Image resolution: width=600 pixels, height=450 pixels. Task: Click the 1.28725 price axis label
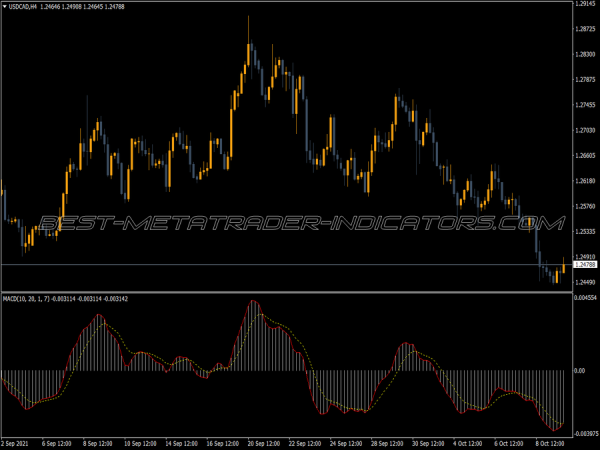[x=585, y=29]
